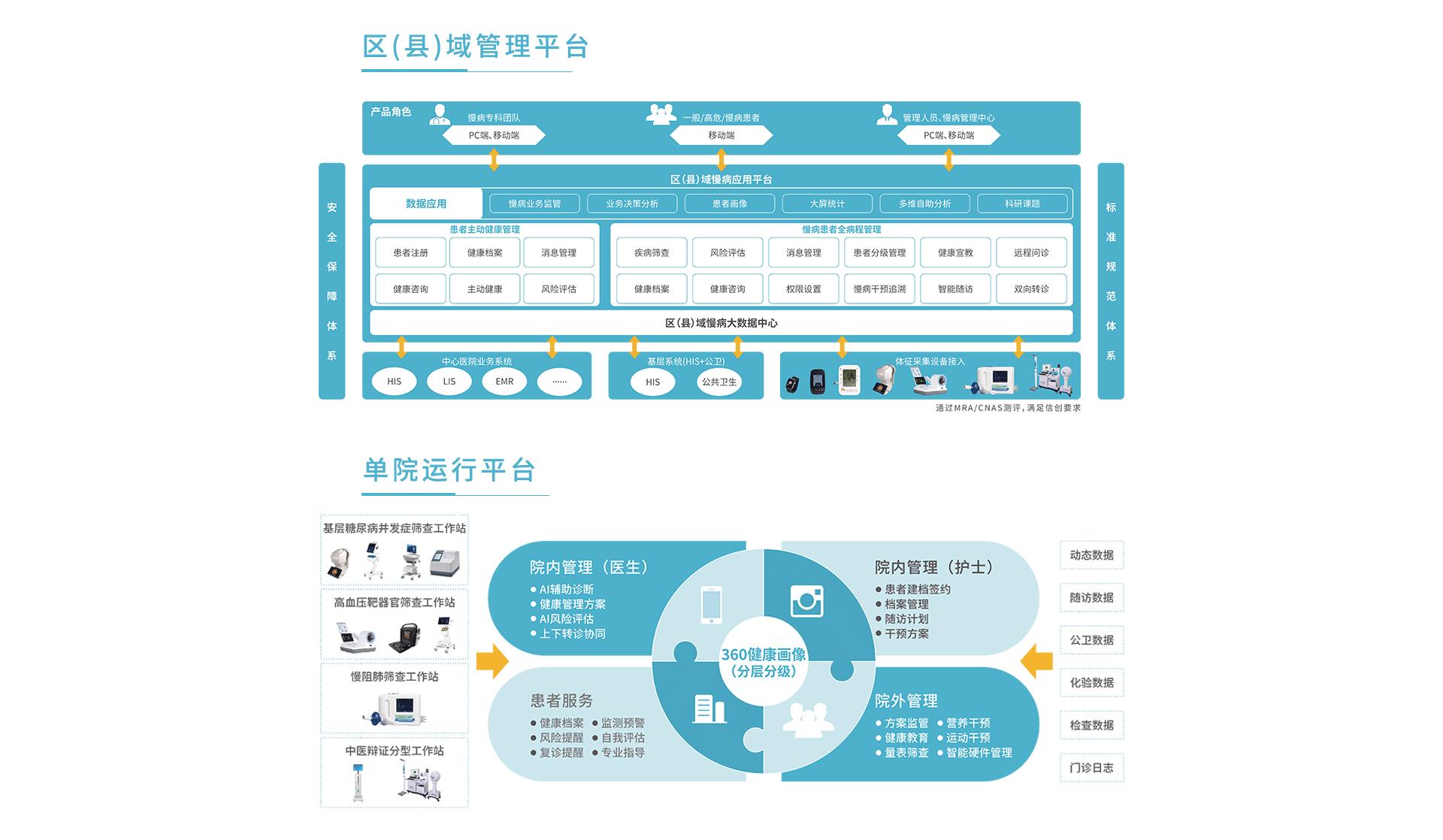
Task: Open the 化验数据 box
Action: (x=1092, y=683)
